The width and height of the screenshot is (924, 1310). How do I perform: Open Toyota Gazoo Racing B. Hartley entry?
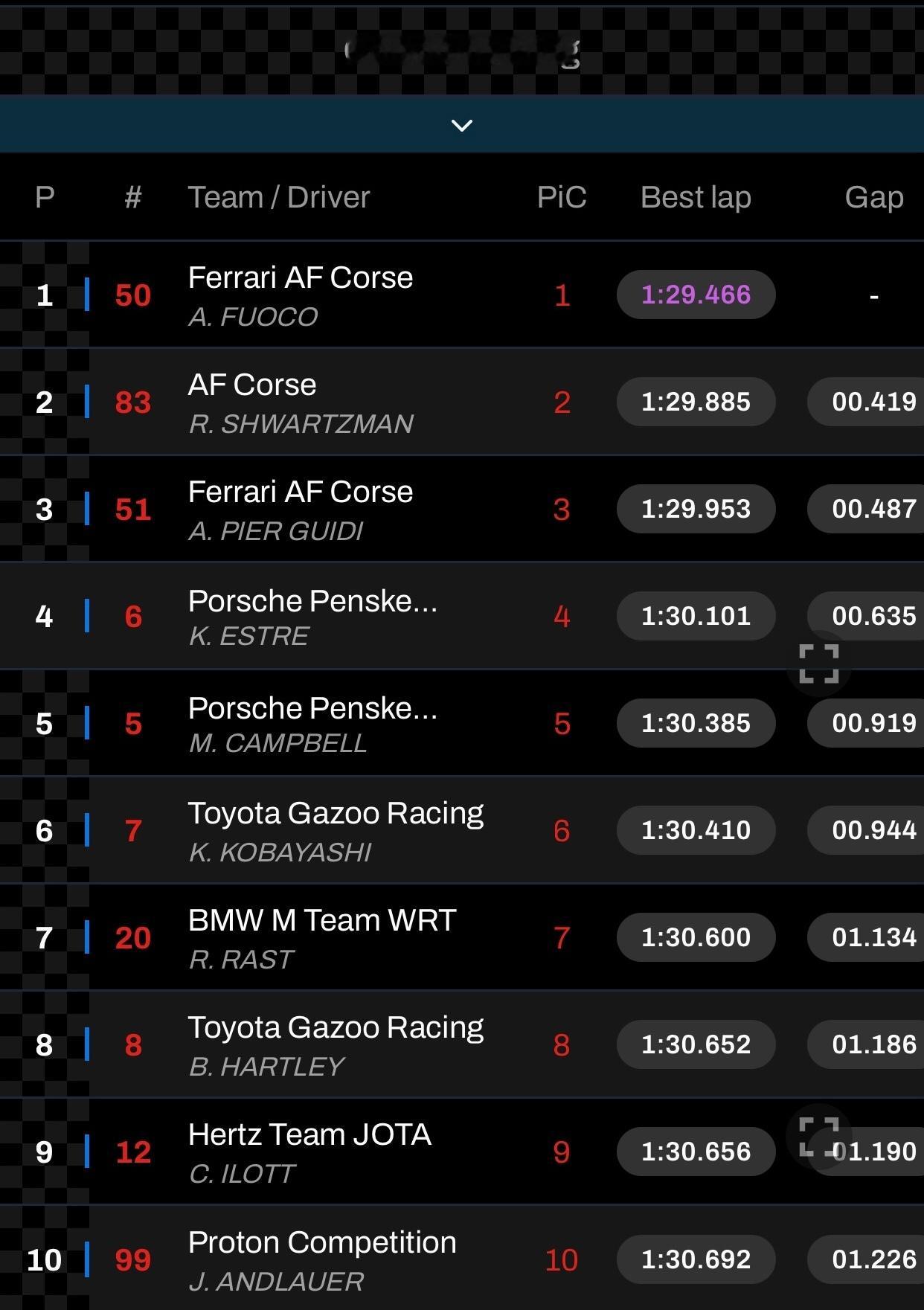(x=335, y=1045)
